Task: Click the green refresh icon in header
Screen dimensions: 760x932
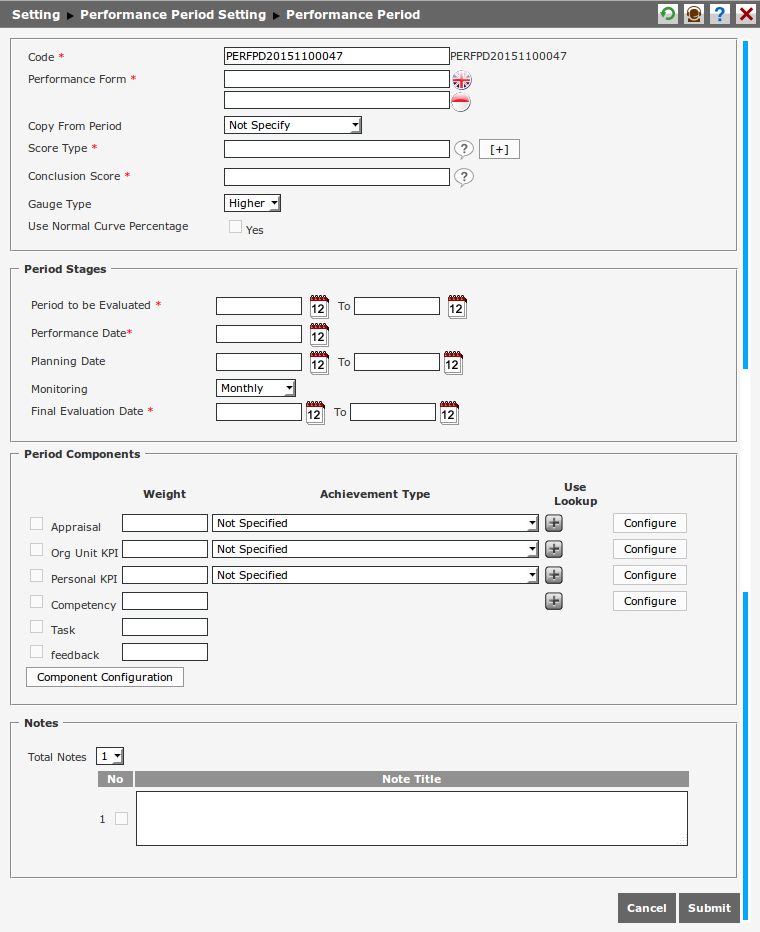Action: 668,14
